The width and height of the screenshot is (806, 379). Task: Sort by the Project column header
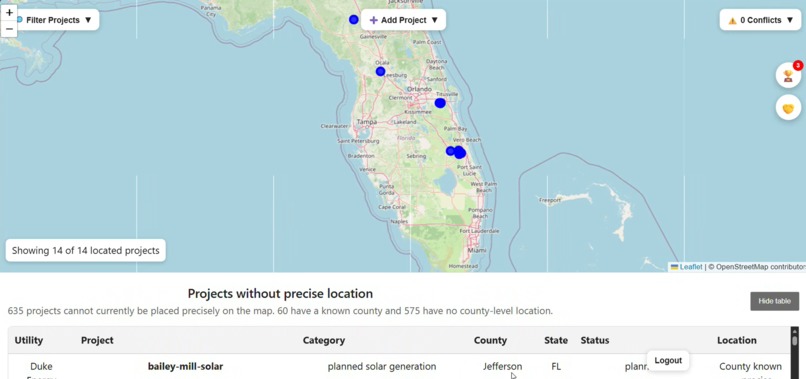pos(97,340)
